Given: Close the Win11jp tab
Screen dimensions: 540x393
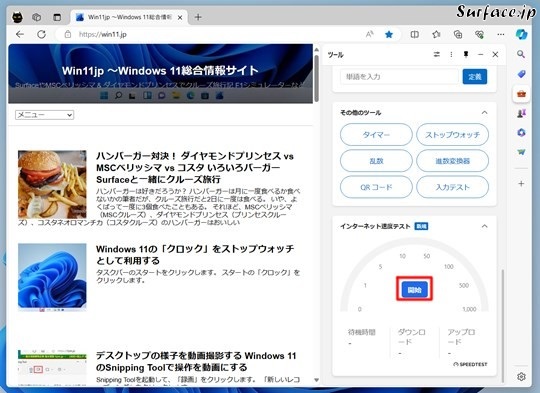Looking at the screenshot, I should [180, 17].
